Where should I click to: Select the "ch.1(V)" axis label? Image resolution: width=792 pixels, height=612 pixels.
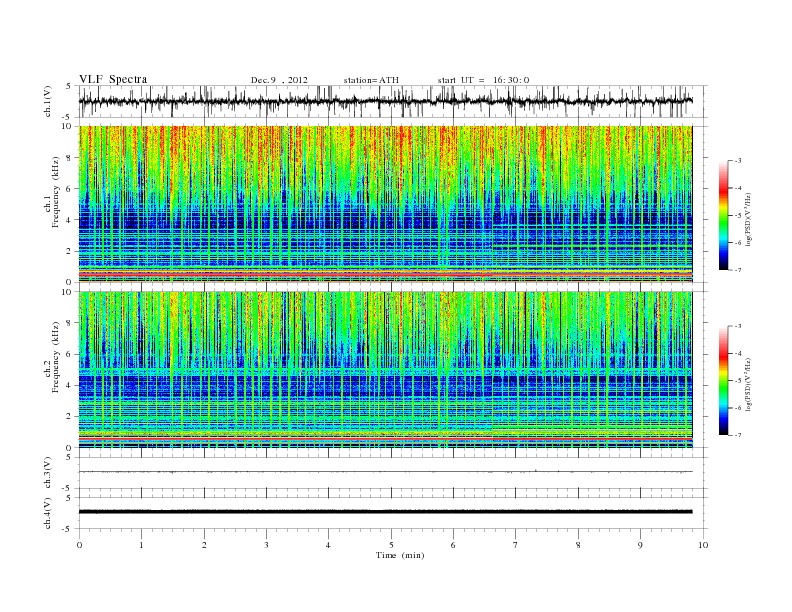coord(48,101)
